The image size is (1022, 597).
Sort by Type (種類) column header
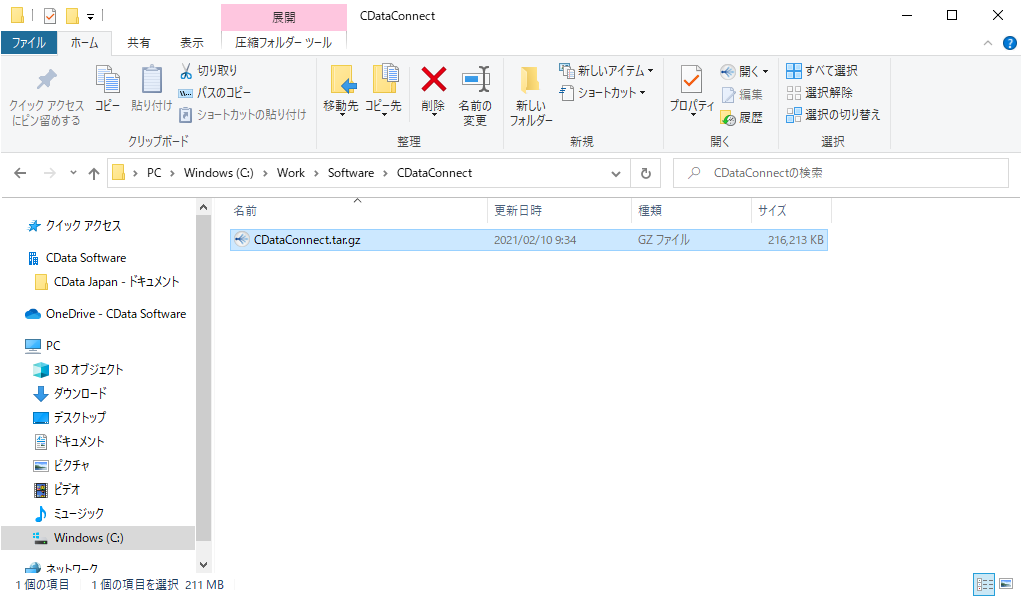pyautogui.click(x=691, y=211)
